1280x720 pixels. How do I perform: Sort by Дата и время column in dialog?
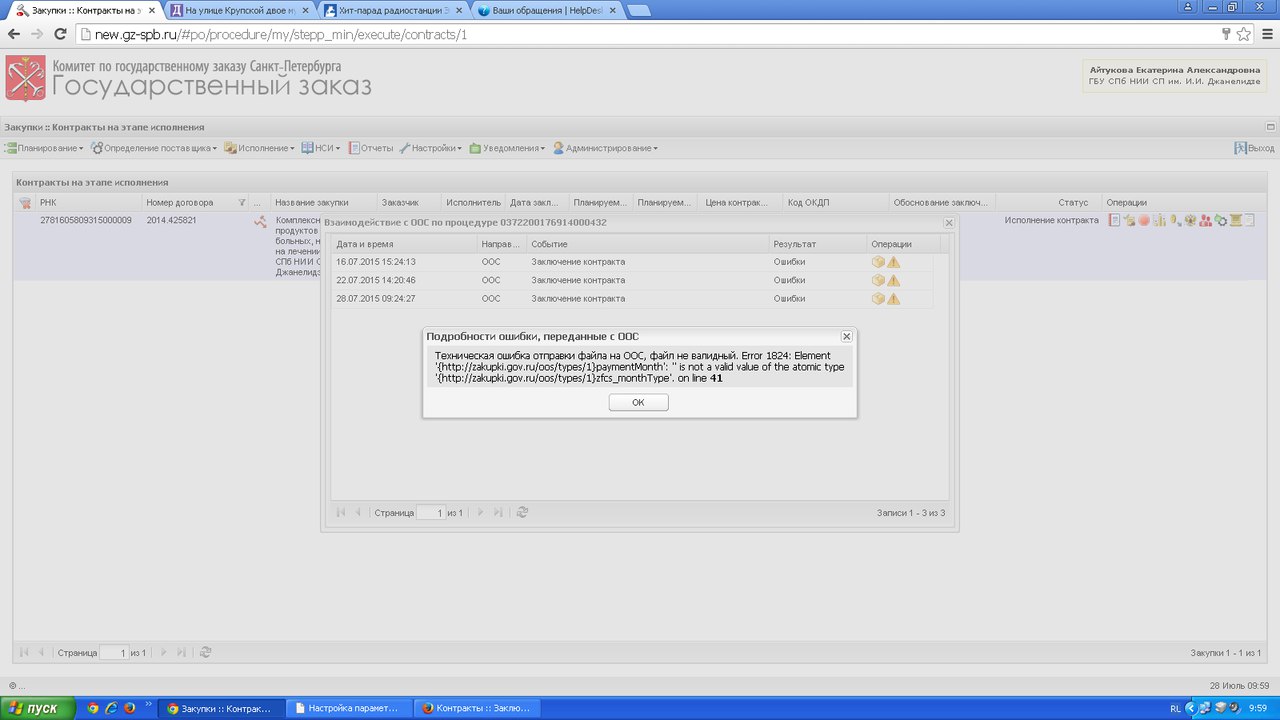(x=405, y=244)
